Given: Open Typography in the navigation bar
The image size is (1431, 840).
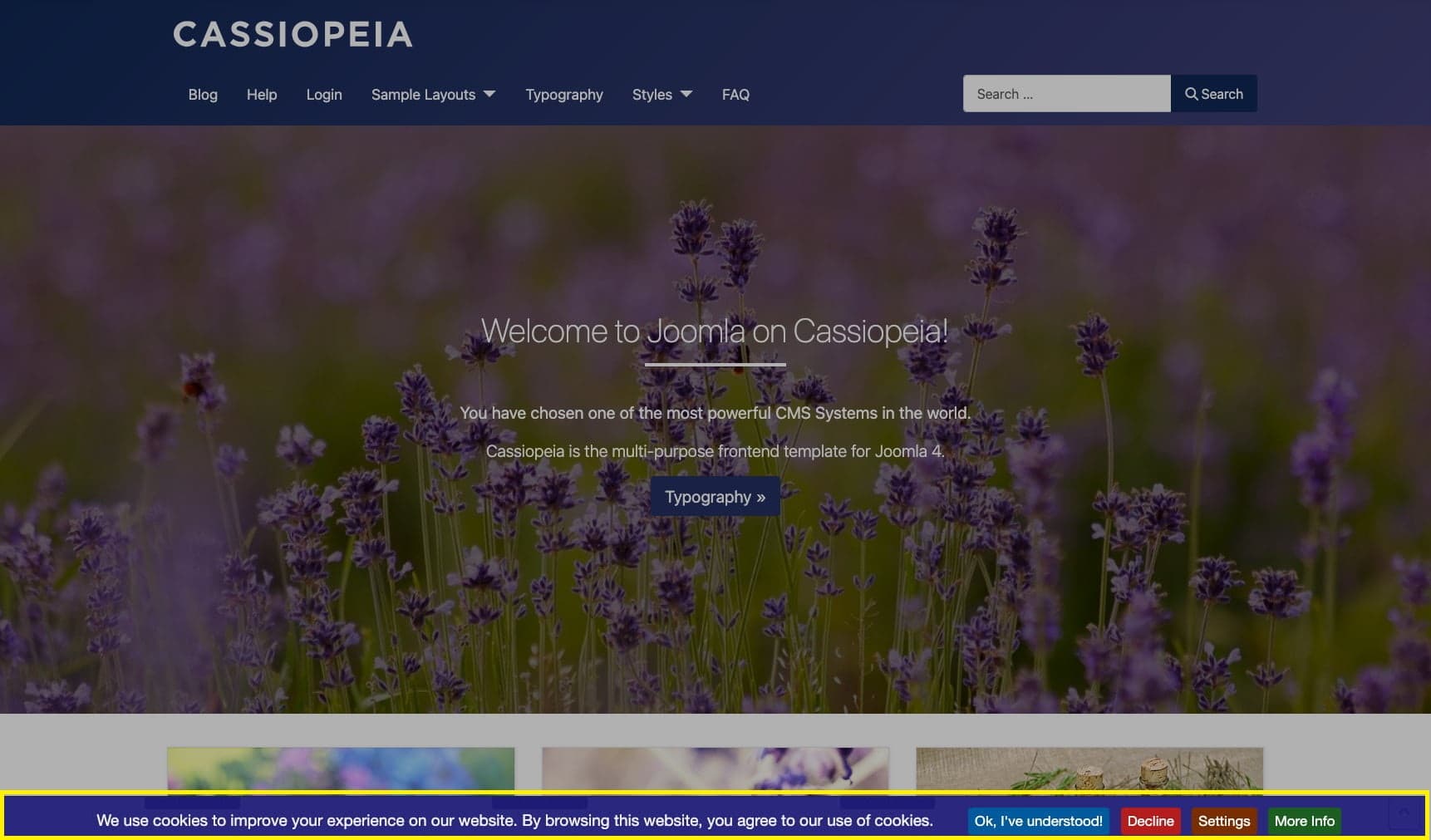Looking at the screenshot, I should coord(564,95).
